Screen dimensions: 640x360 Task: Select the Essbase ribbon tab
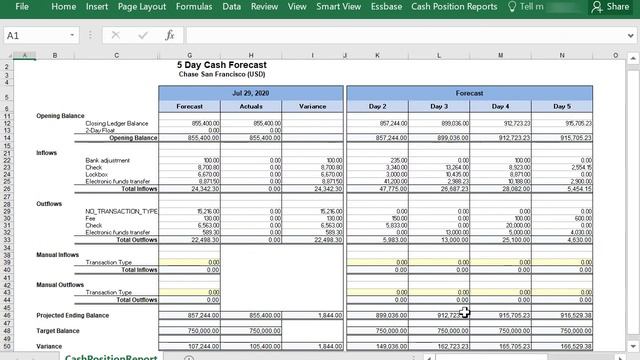point(386,7)
